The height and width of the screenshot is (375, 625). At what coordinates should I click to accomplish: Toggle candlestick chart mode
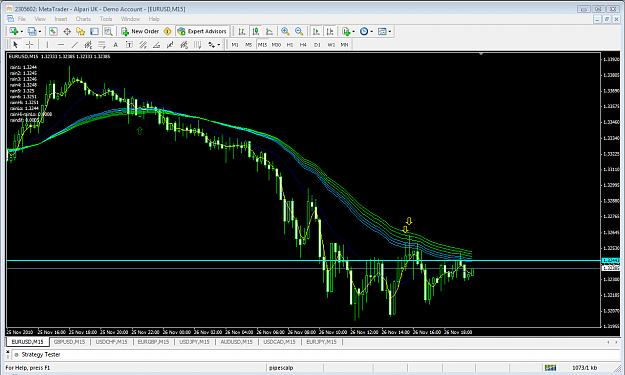tap(256, 31)
